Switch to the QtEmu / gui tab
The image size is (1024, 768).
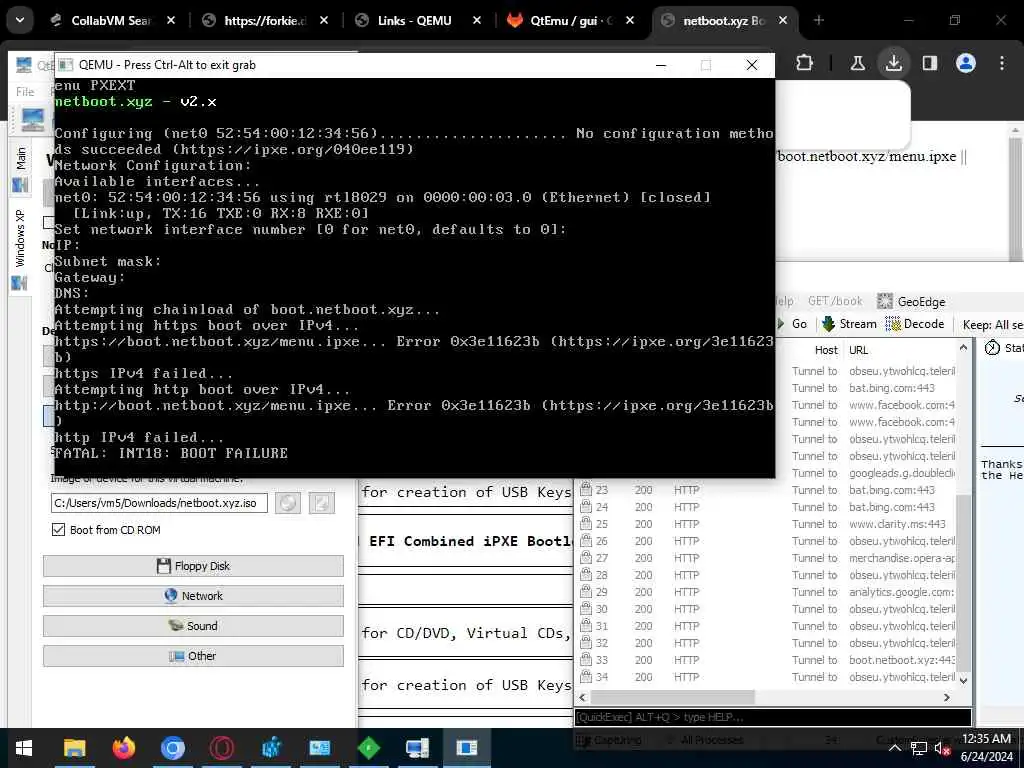tap(562, 20)
